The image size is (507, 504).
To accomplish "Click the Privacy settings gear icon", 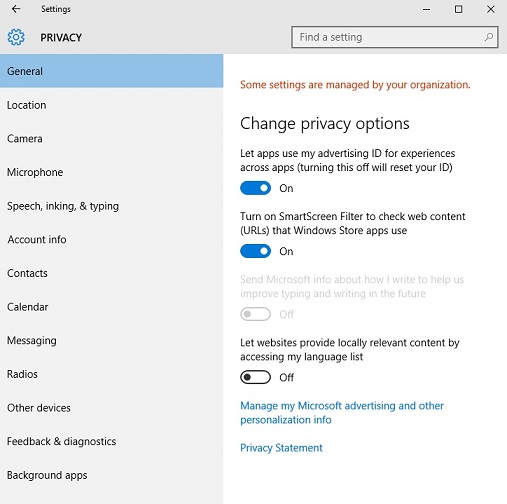I will (x=16, y=37).
